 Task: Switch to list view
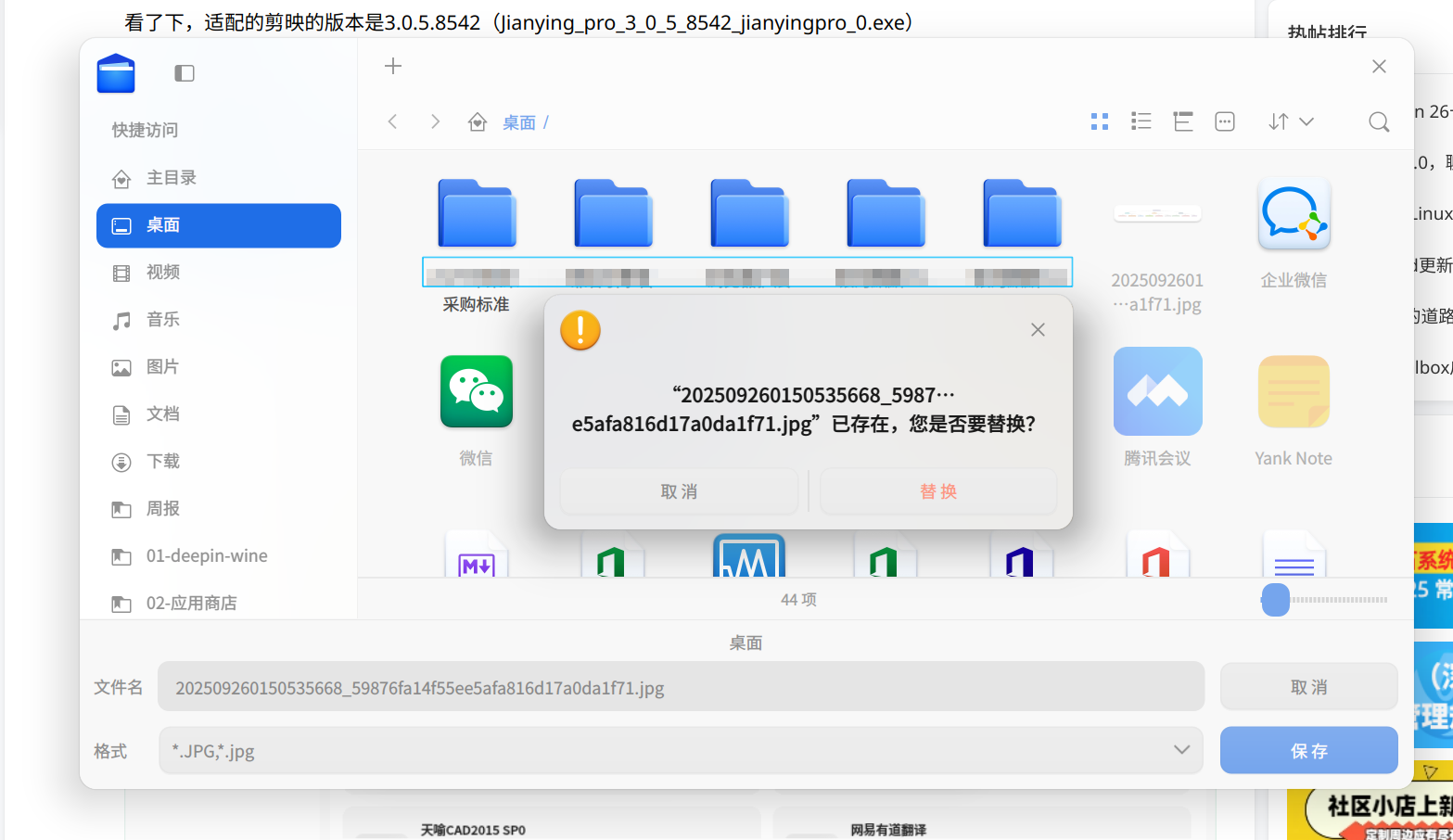(x=1141, y=121)
